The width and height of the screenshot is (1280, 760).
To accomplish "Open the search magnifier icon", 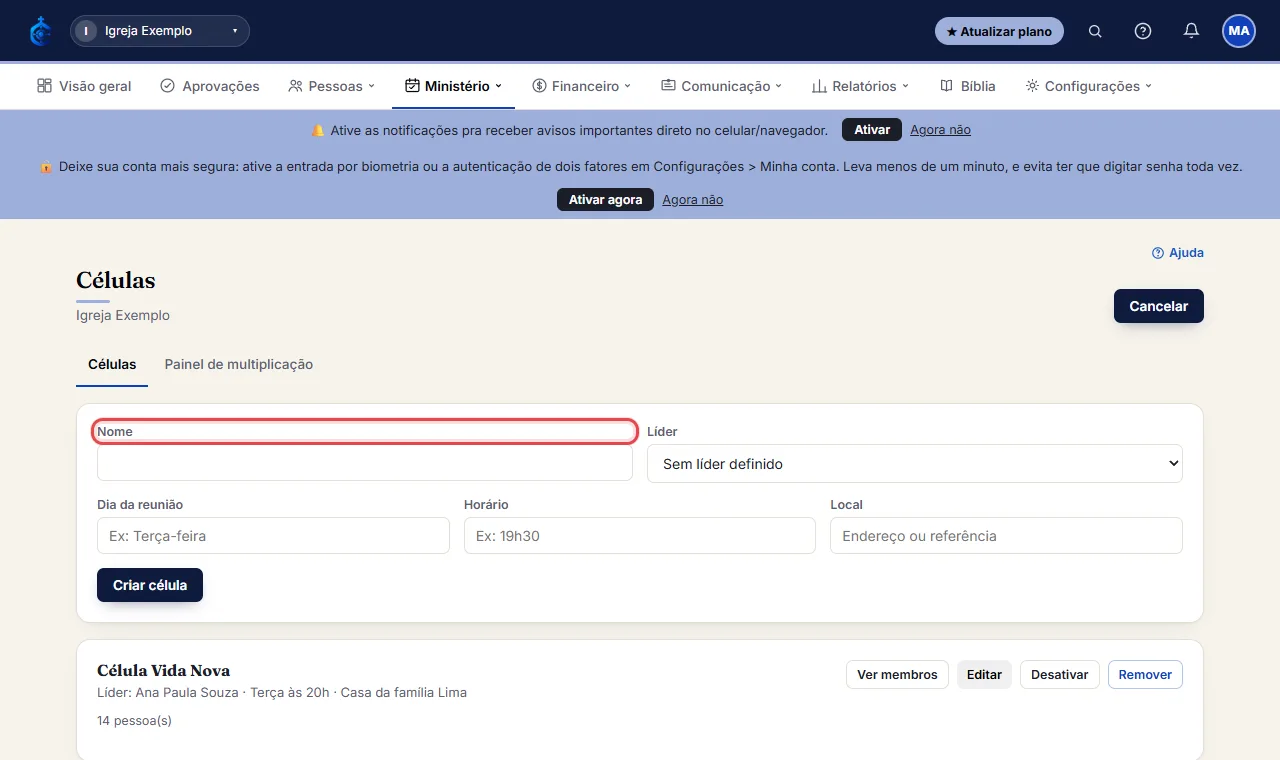I will [1095, 31].
